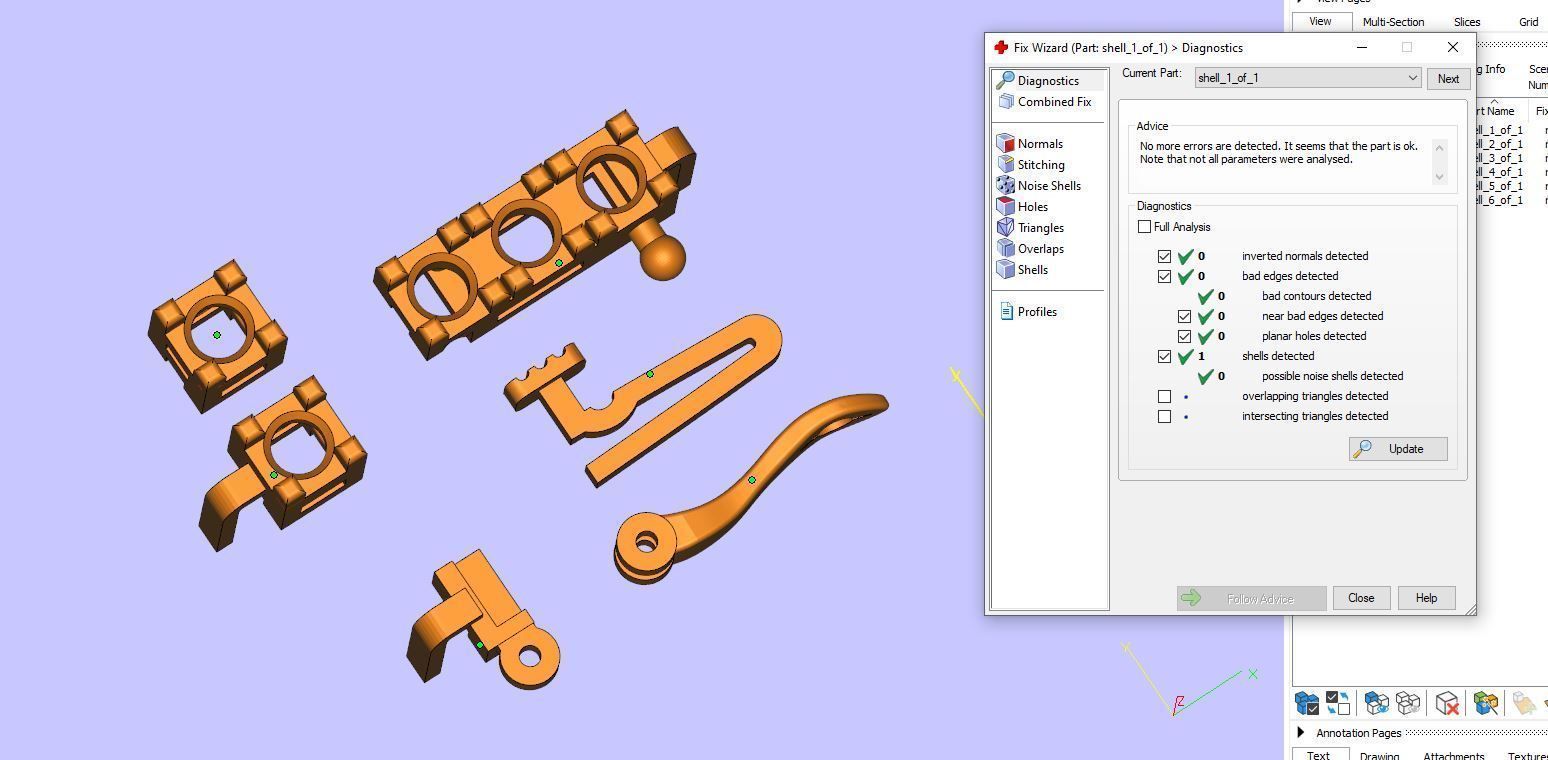
Task: Open the Combined Fix page
Action: point(1044,102)
